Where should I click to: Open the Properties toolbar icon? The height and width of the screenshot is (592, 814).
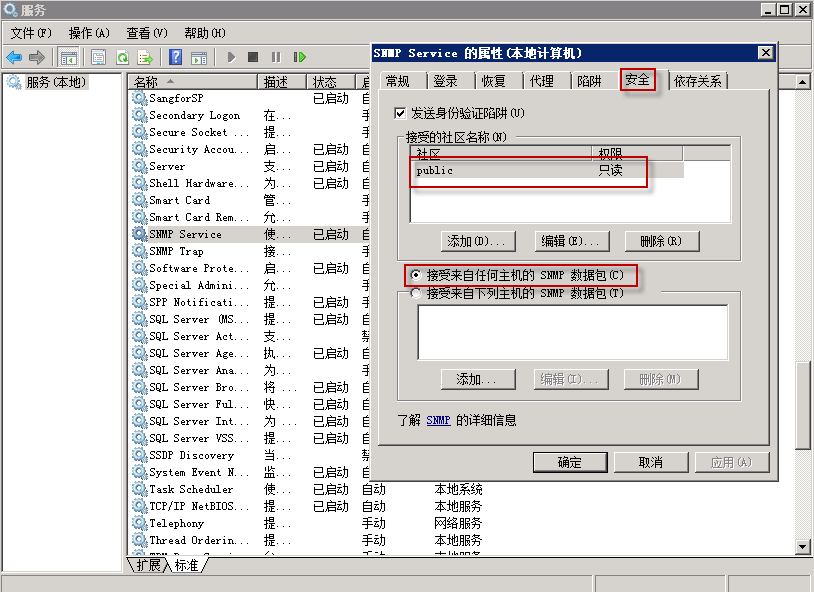coord(99,57)
